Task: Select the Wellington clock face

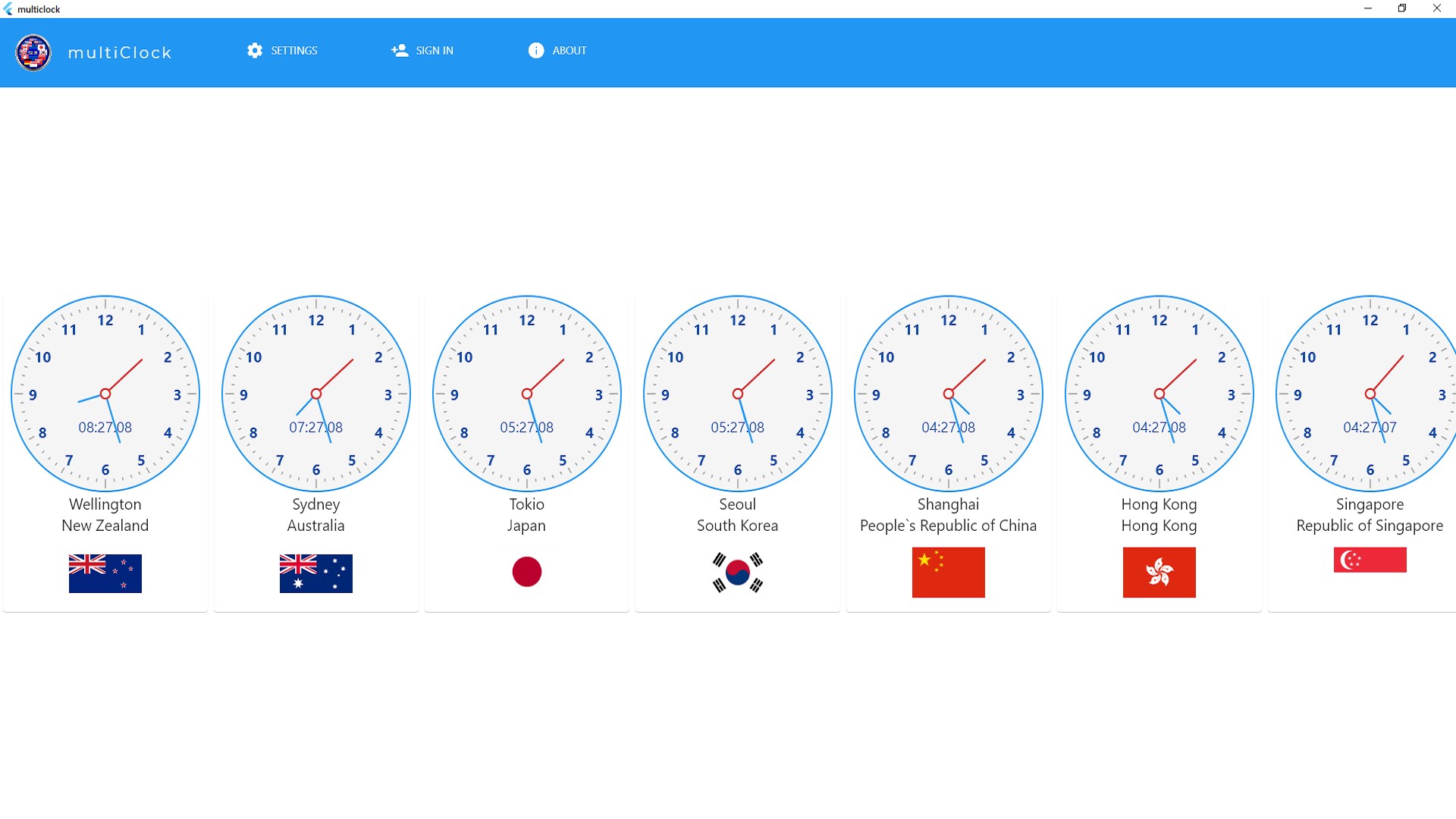Action: pos(105,394)
